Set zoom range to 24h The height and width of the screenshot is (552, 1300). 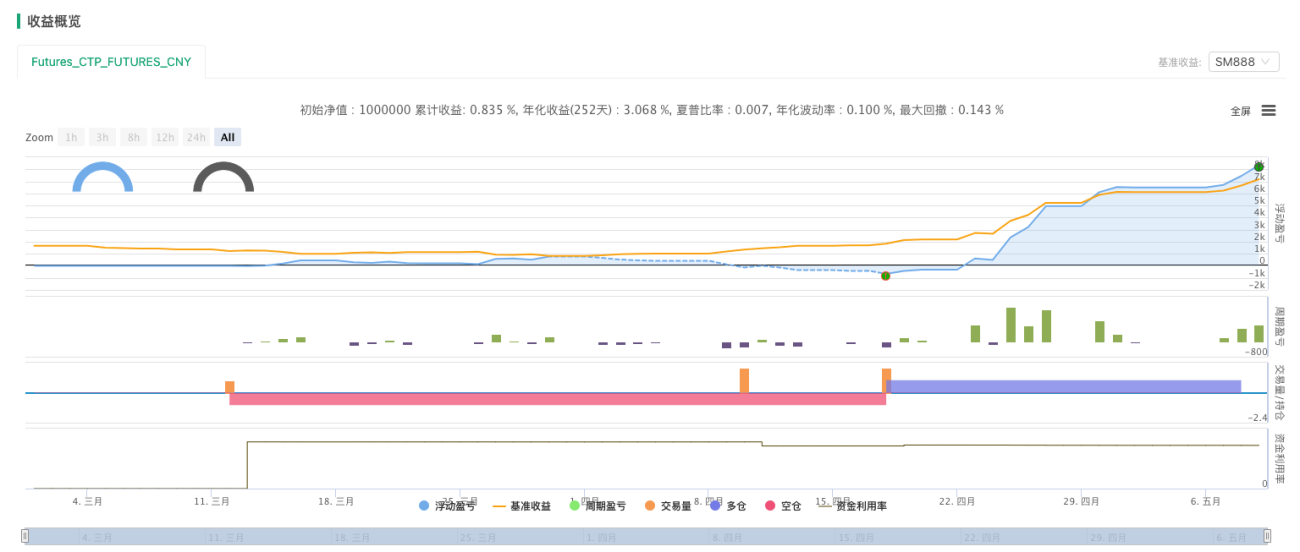196,137
